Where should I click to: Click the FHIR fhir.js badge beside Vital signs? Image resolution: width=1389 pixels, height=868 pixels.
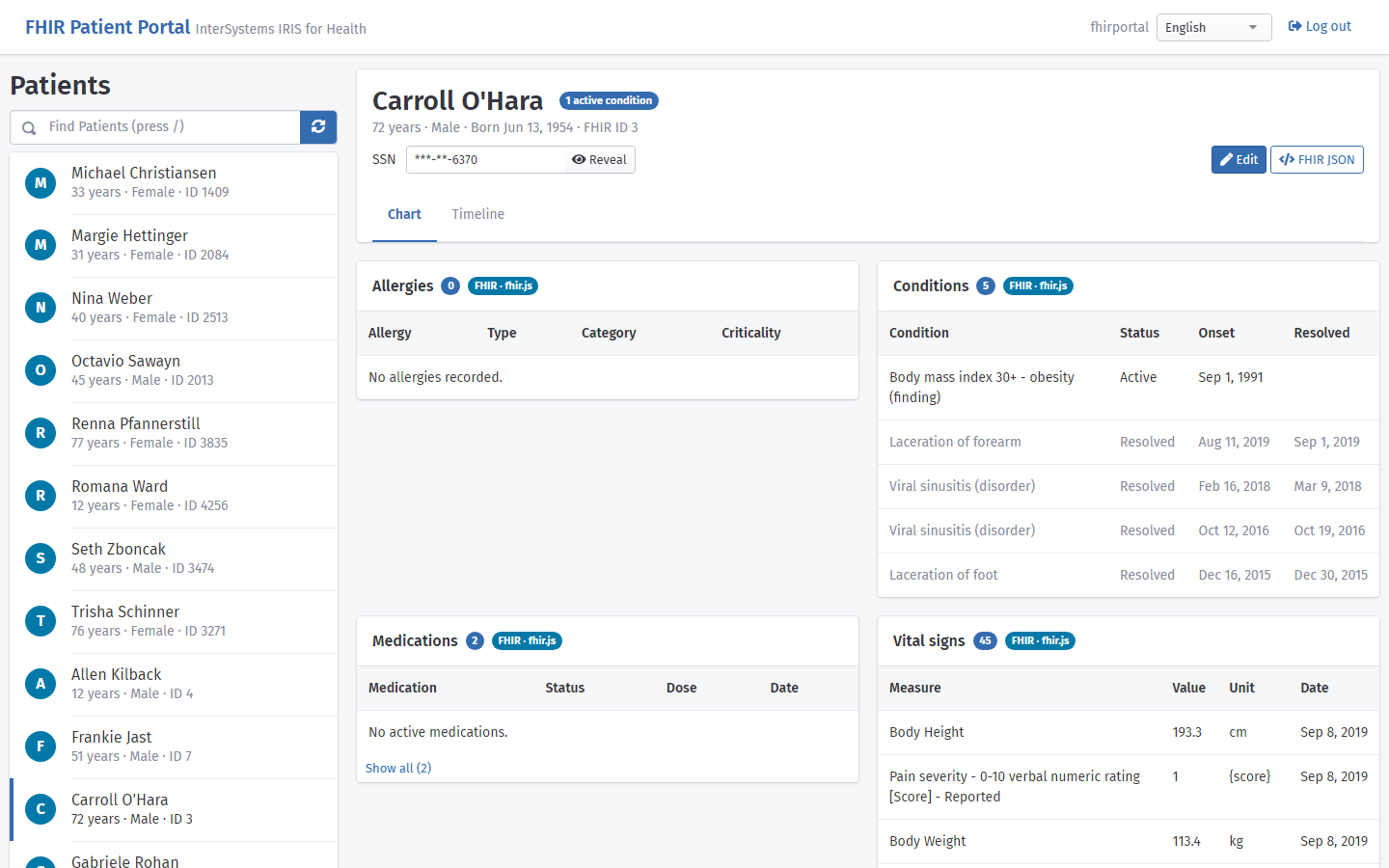pos(1040,640)
